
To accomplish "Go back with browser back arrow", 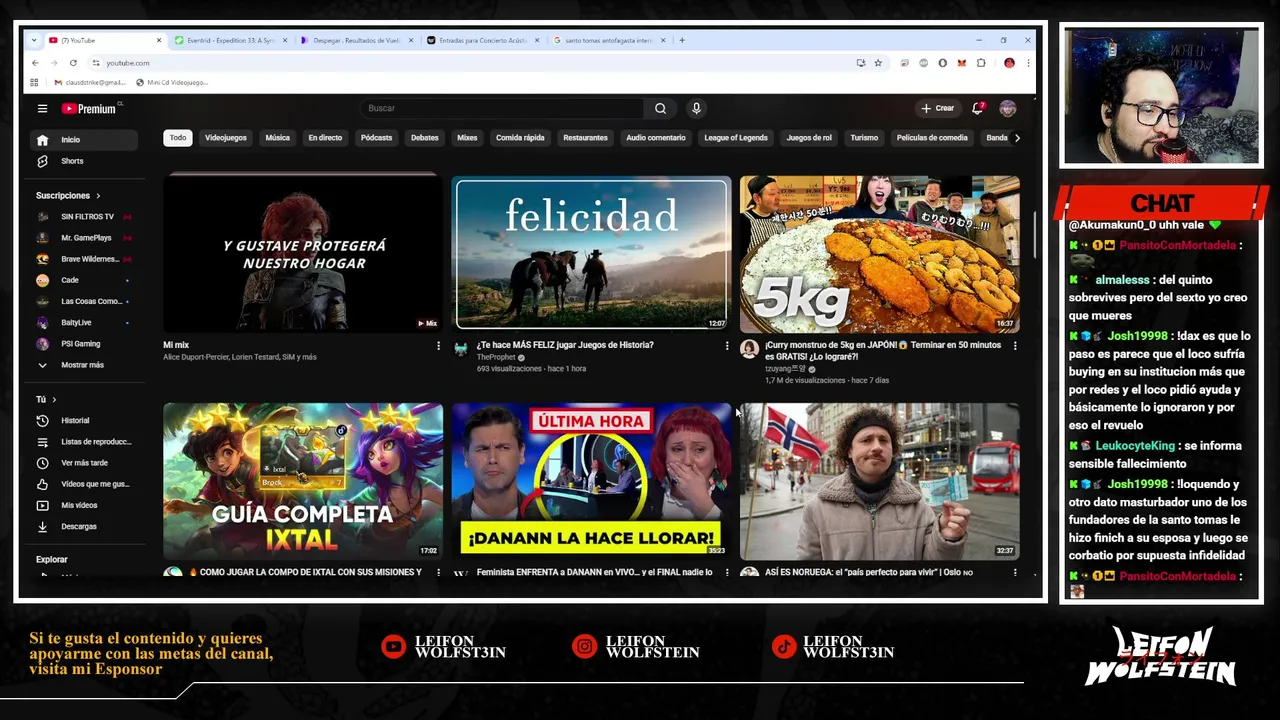I will point(36,63).
